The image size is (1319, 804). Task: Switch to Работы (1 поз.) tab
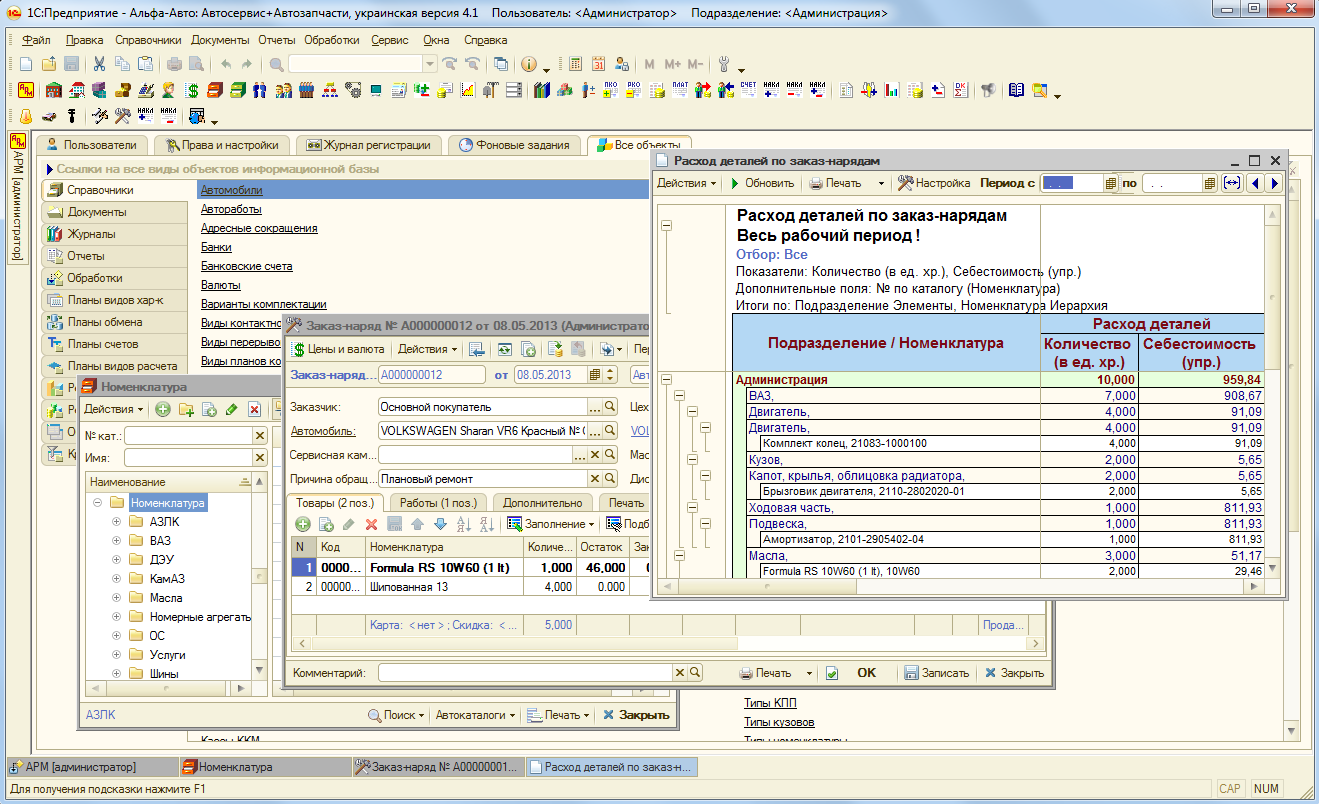click(x=438, y=503)
